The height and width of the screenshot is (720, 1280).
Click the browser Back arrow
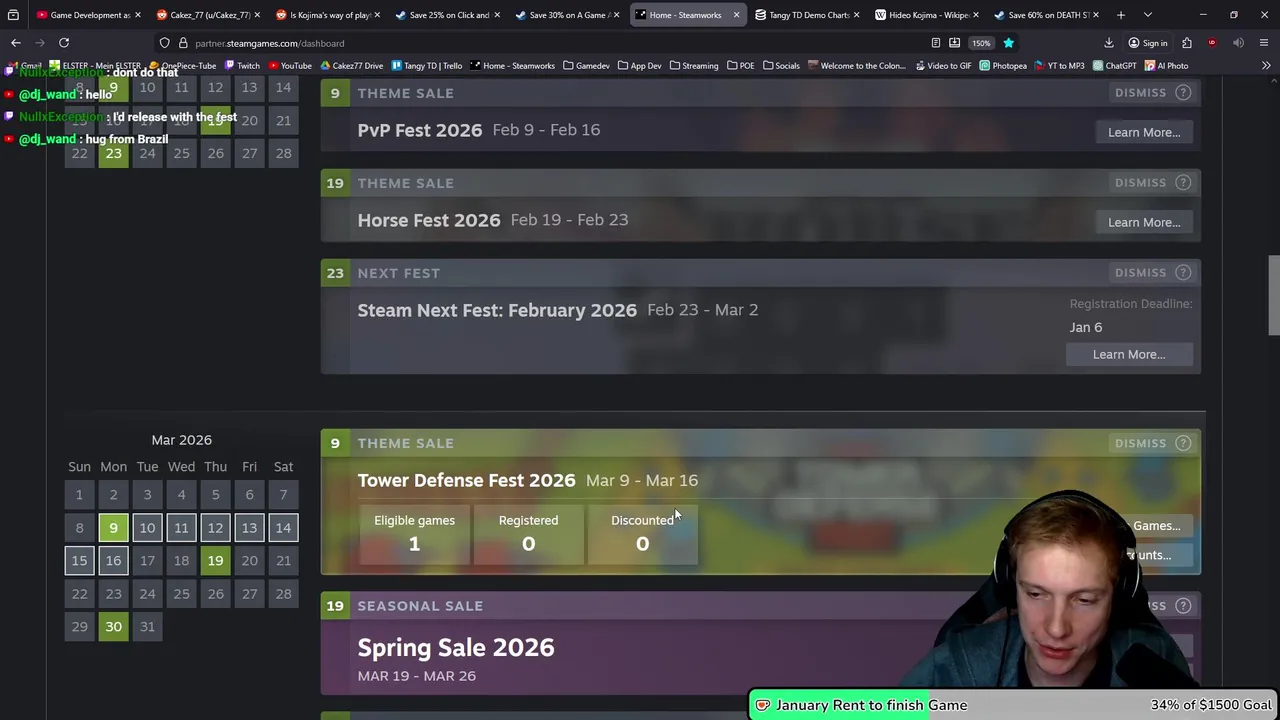click(x=16, y=43)
